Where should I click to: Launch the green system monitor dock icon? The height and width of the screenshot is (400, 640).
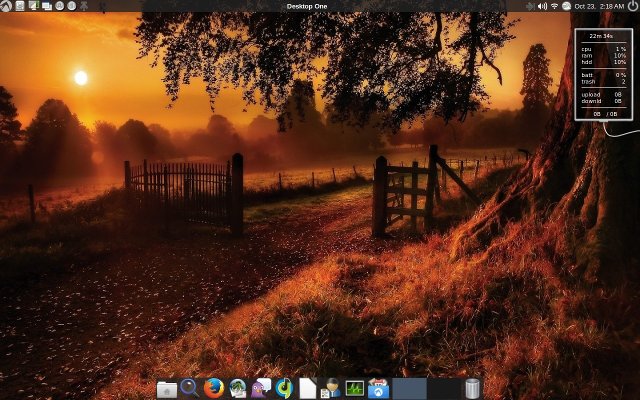click(355, 388)
